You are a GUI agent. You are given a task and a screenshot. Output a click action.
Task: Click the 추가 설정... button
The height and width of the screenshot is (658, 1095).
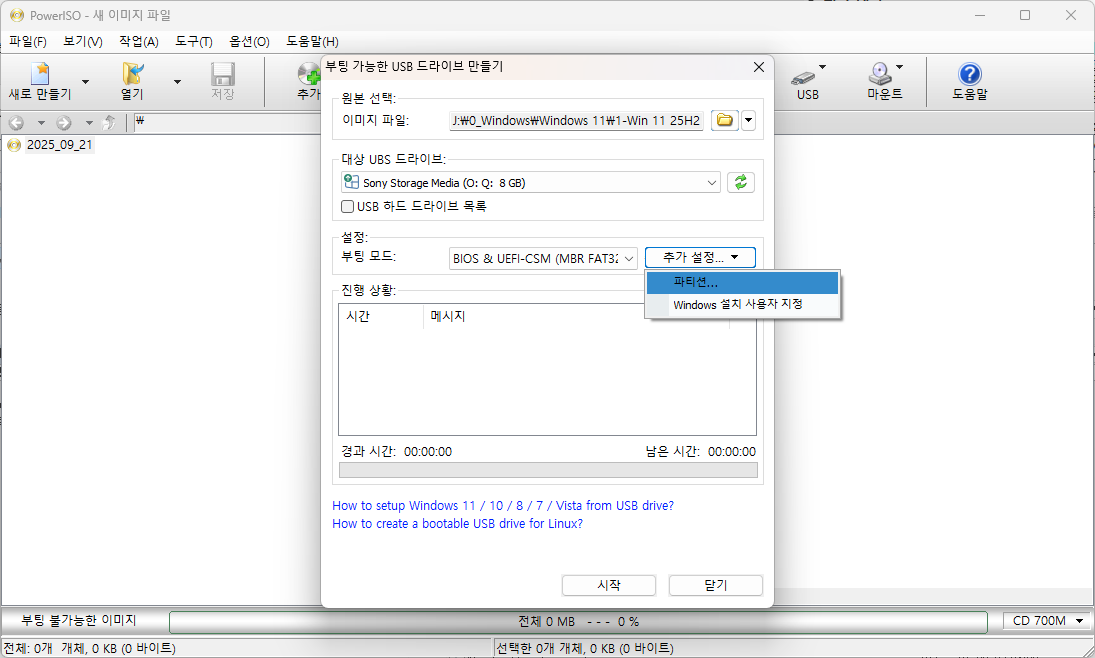click(700, 257)
